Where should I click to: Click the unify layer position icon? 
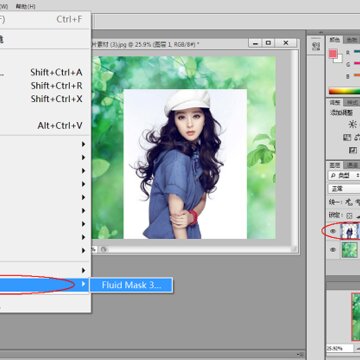point(349,202)
